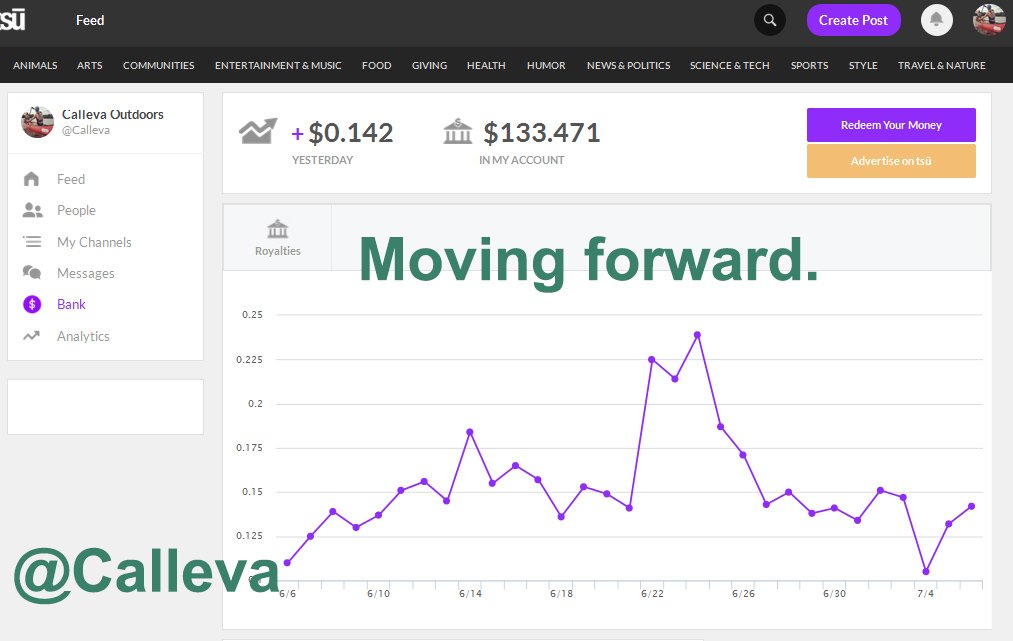Open the GIVING category

pyautogui.click(x=429, y=65)
